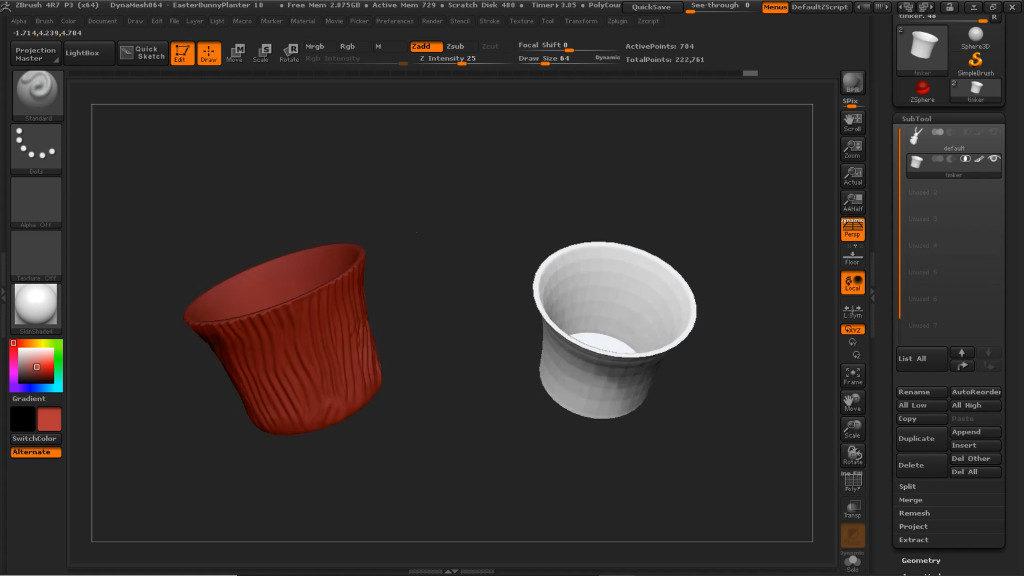1024x576 pixels.
Task: Toggle Draw mode in the top shelf
Action: point(209,53)
